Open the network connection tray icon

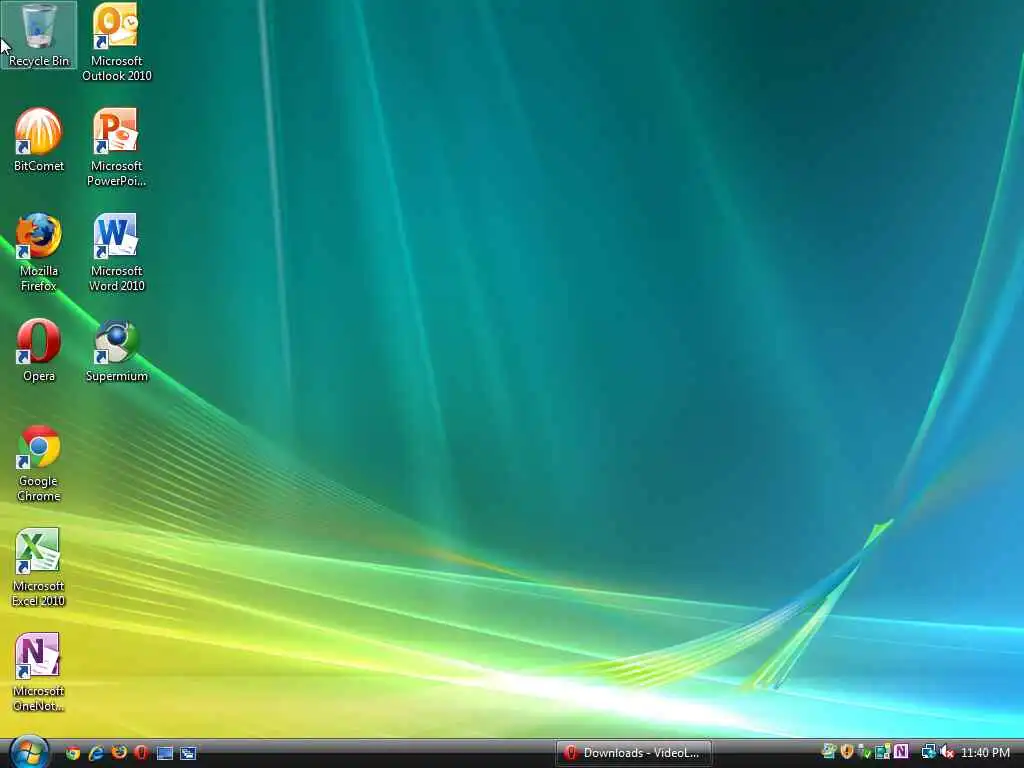point(928,752)
